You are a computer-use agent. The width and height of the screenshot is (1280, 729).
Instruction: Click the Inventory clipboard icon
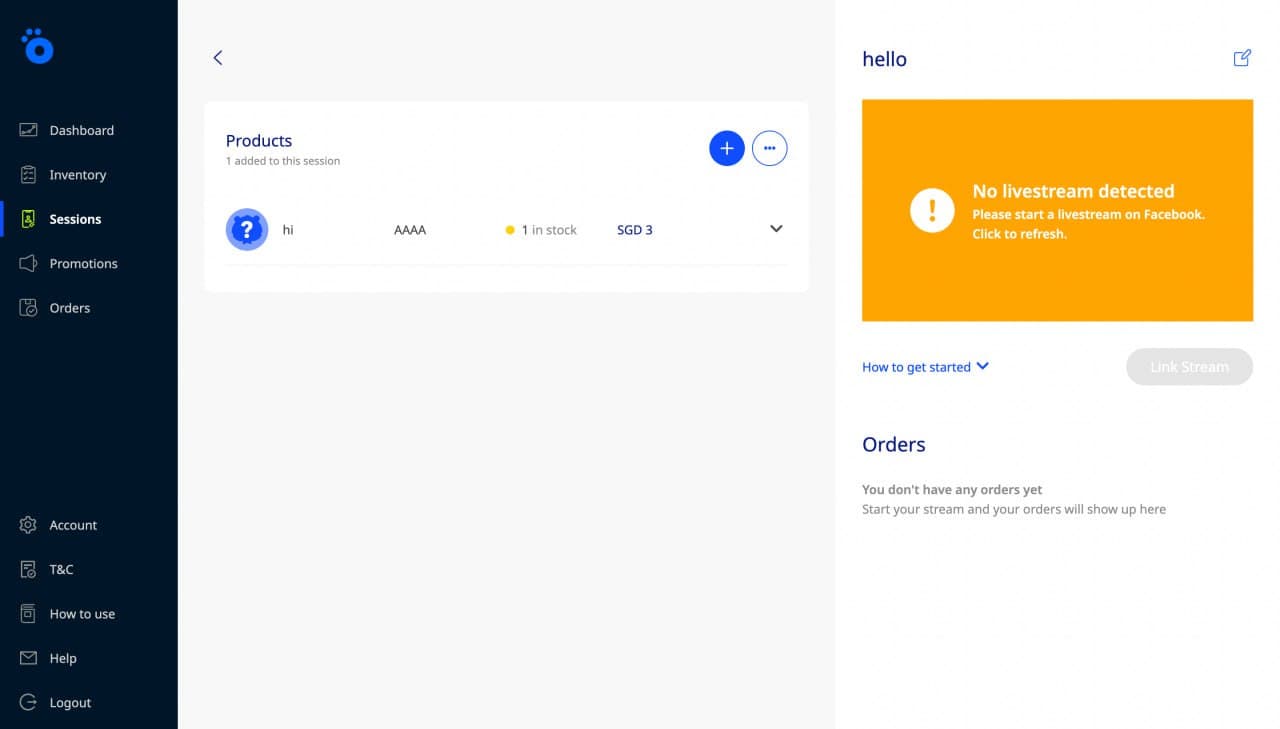click(x=28, y=175)
